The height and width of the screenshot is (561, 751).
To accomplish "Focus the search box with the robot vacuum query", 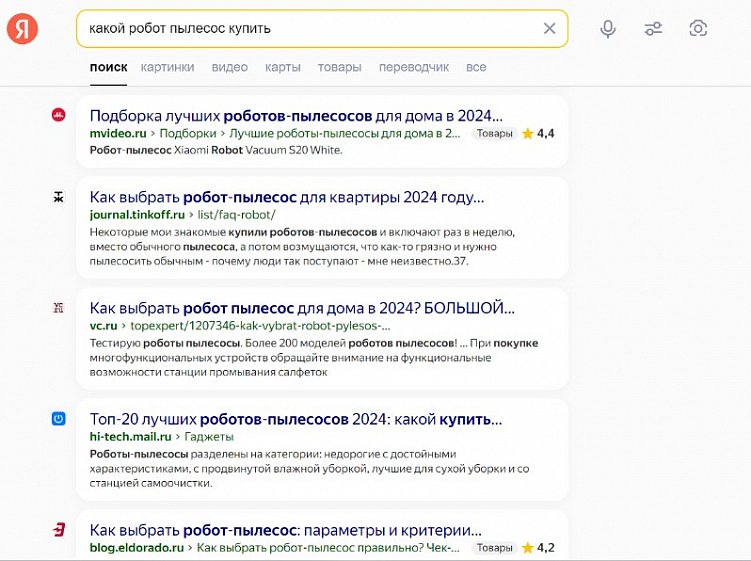I will tap(322, 29).
